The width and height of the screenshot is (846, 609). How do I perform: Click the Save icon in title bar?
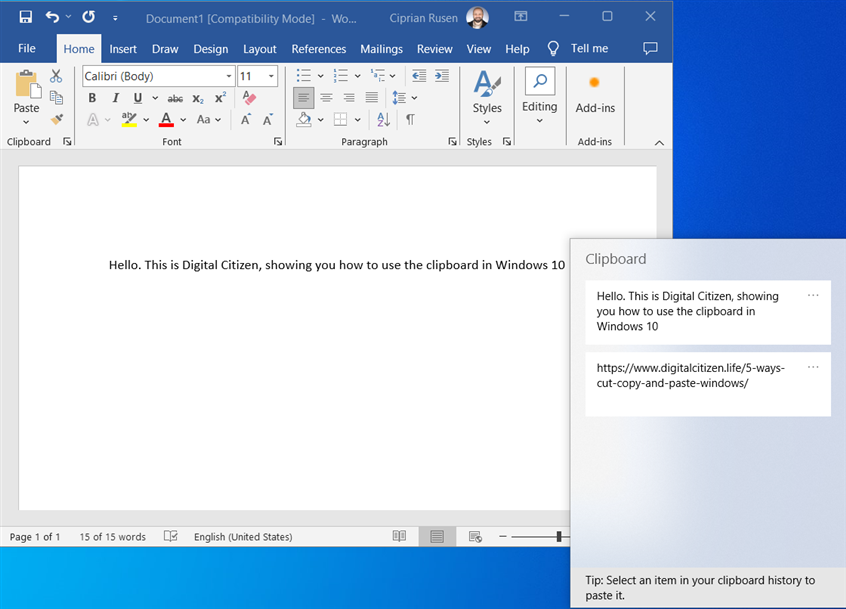point(25,17)
